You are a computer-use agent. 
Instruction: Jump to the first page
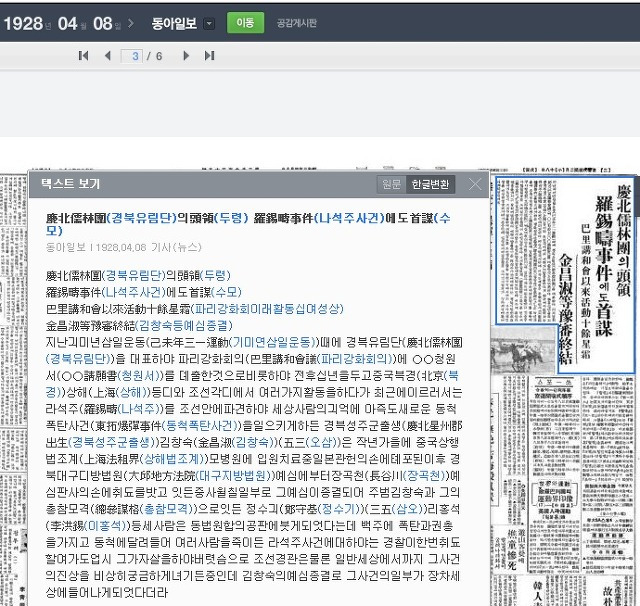click(83, 55)
